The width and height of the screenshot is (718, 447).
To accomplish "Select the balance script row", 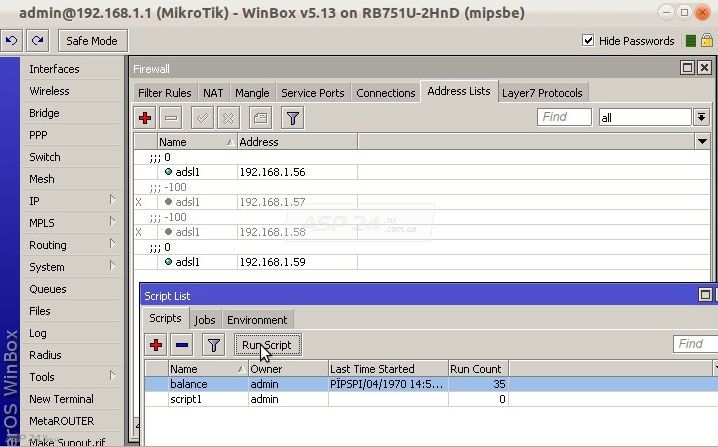I will click(430, 384).
